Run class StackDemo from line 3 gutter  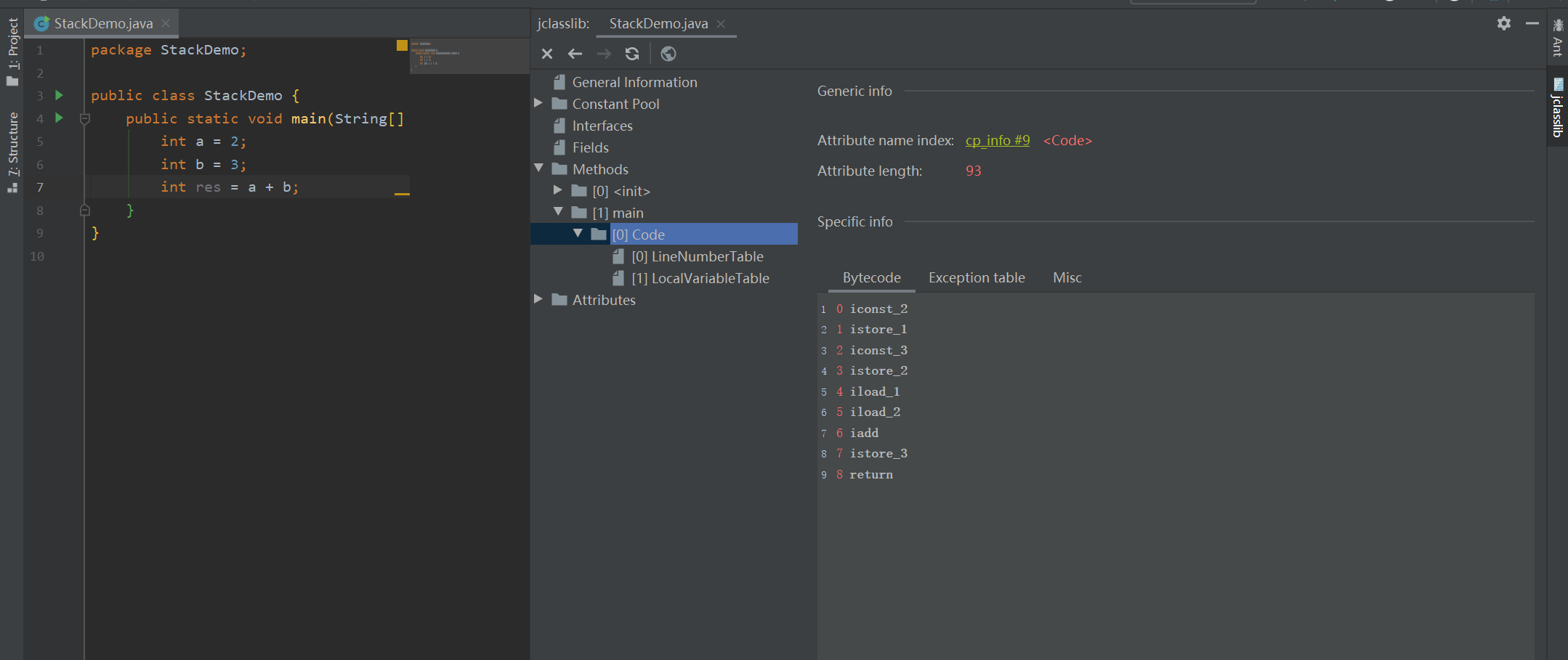click(x=60, y=95)
